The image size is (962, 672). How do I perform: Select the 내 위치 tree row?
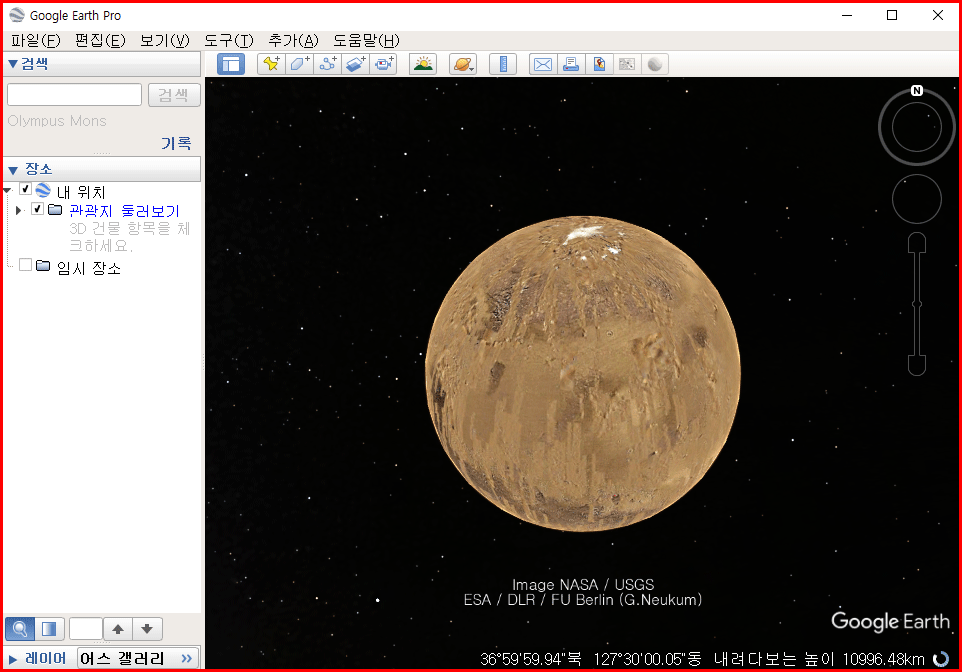click(x=81, y=192)
